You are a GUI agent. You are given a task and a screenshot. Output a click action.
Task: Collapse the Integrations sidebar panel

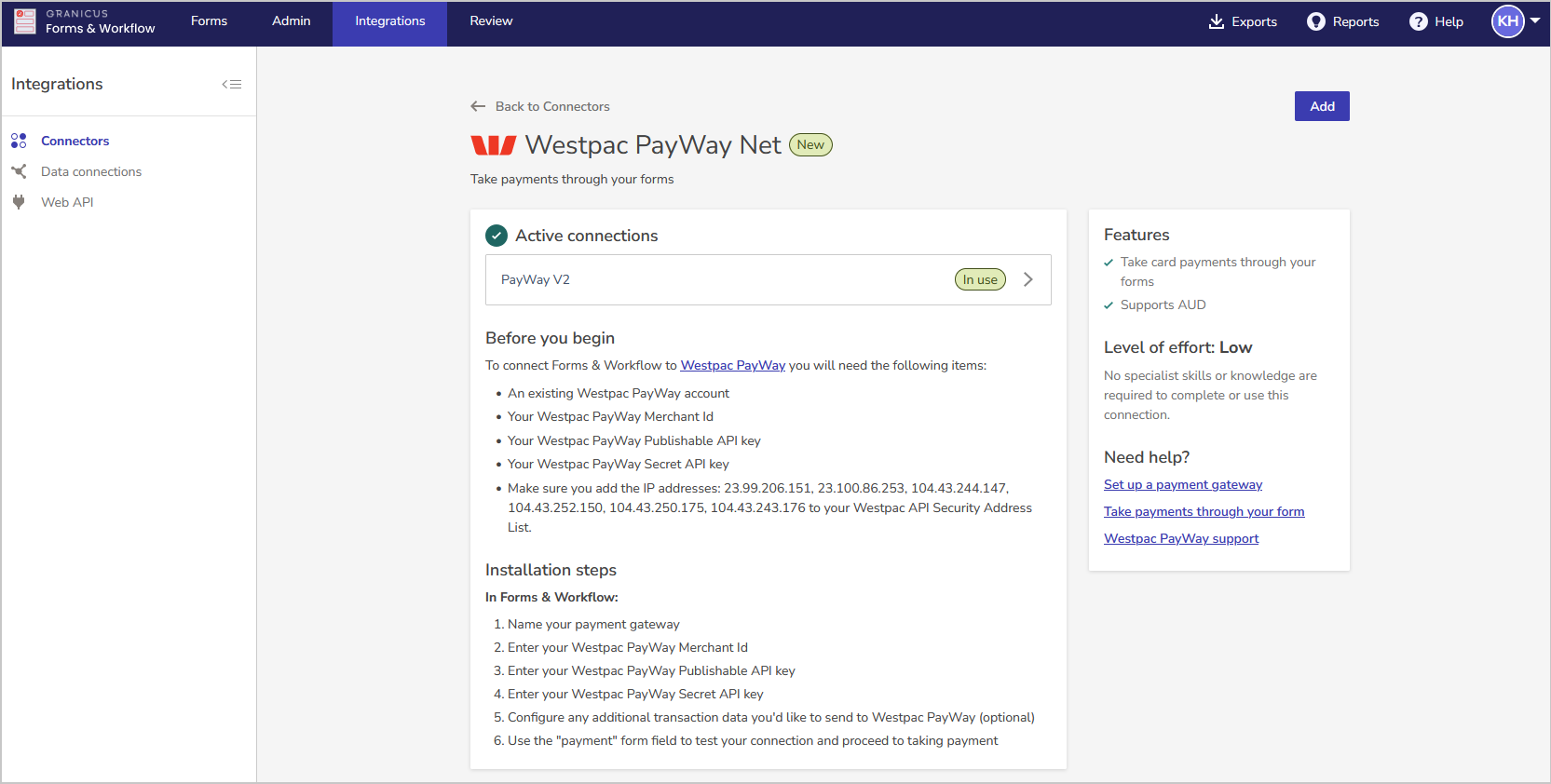(232, 85)
